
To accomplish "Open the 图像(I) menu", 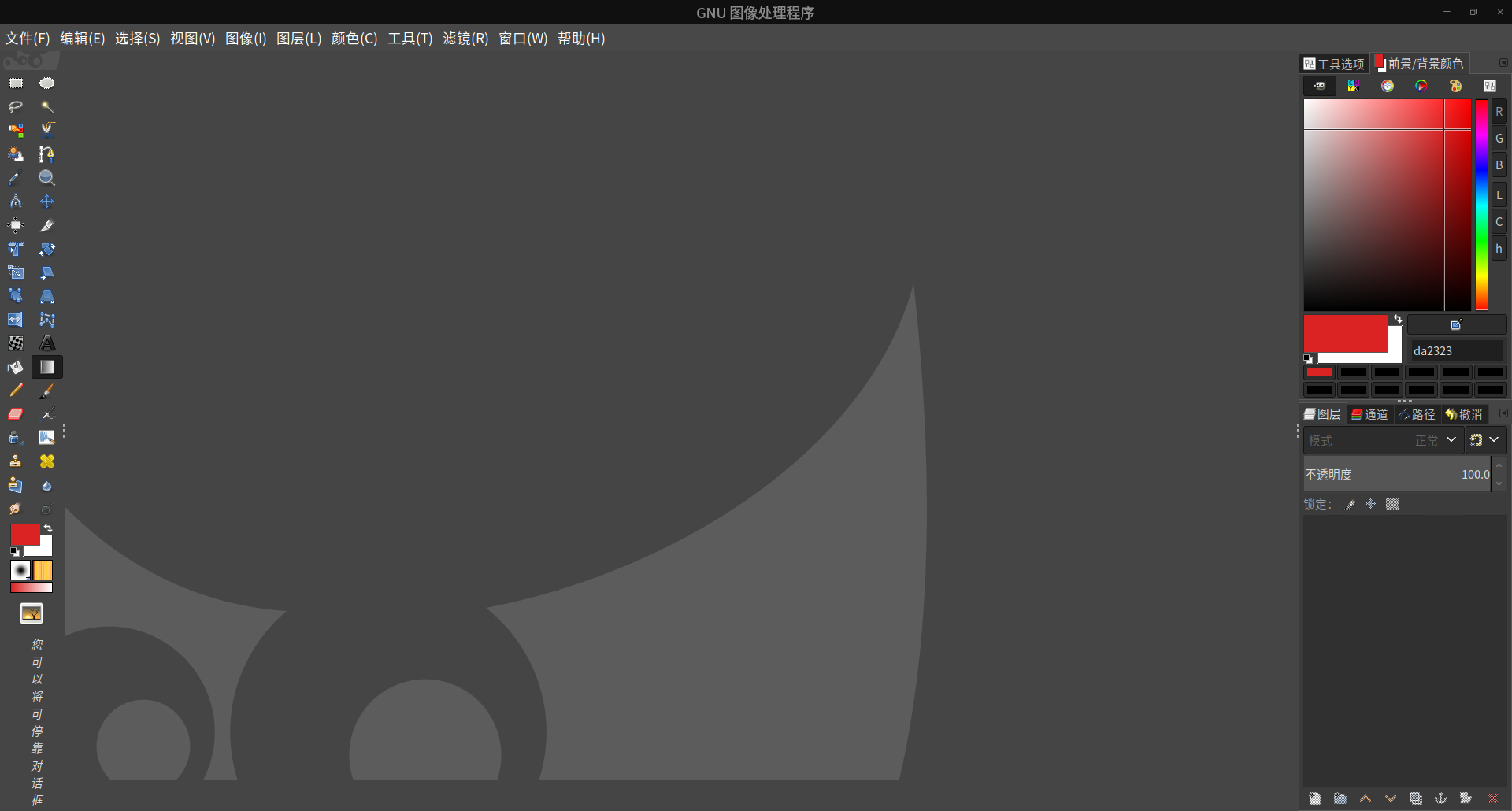I will tap(246, 39).
